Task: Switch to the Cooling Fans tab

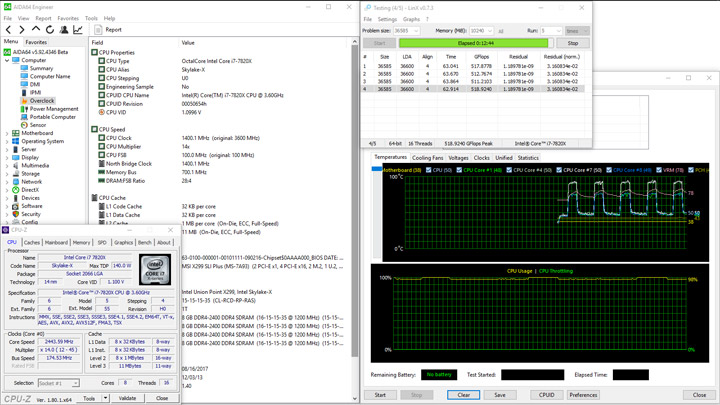Action: click(x=428, y=158)
